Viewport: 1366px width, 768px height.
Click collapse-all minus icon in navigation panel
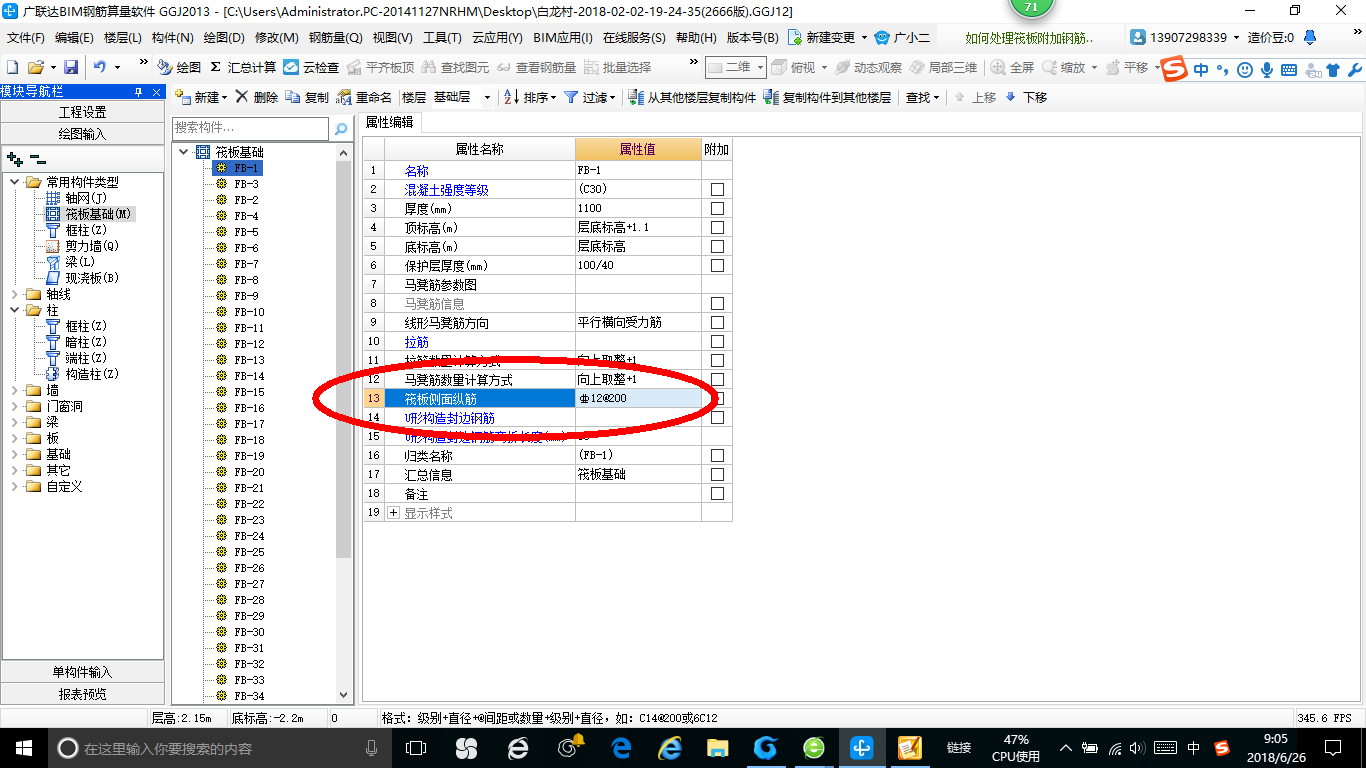[x=38, y=159]
